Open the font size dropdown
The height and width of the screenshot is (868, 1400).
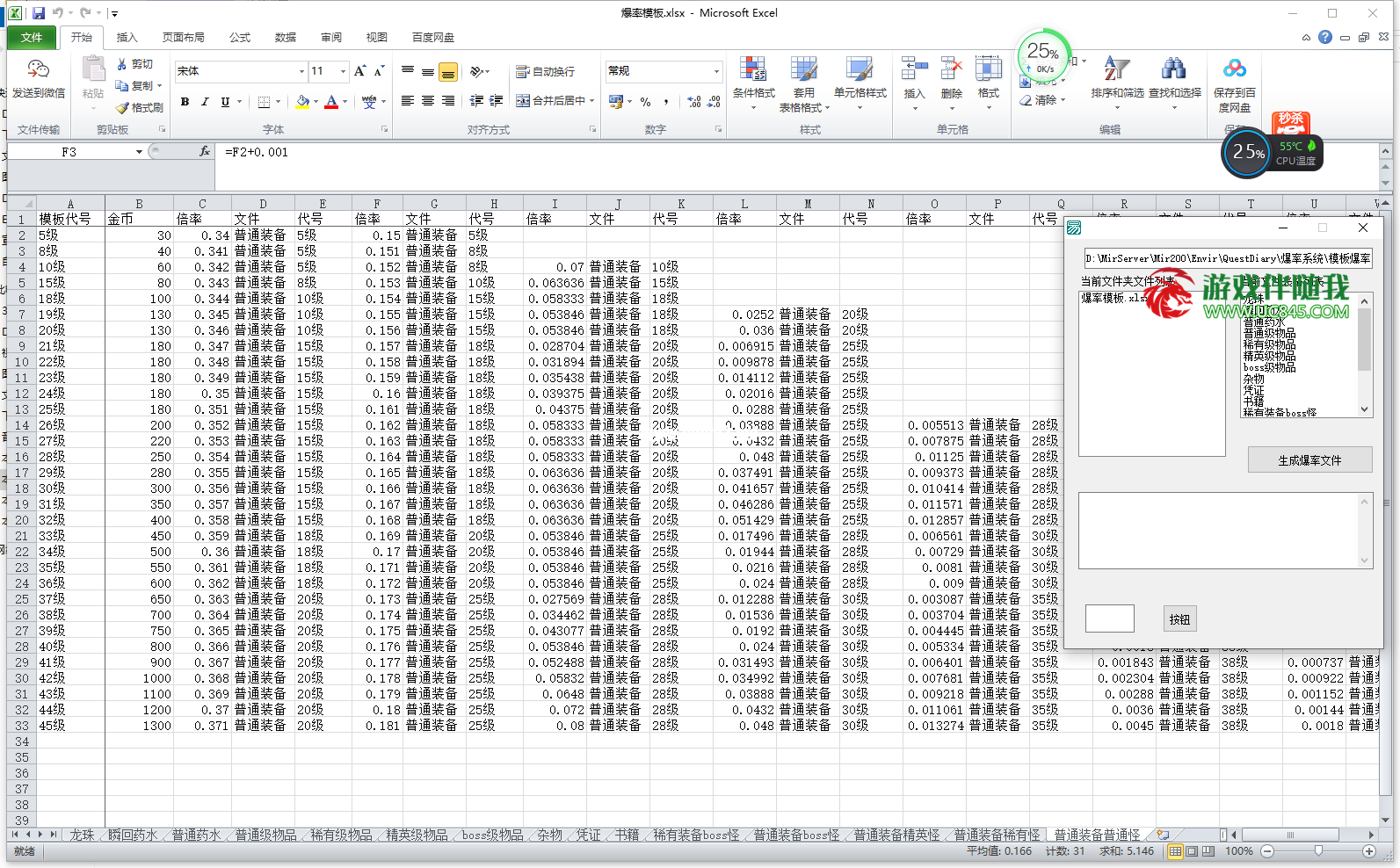pos(344,71)
